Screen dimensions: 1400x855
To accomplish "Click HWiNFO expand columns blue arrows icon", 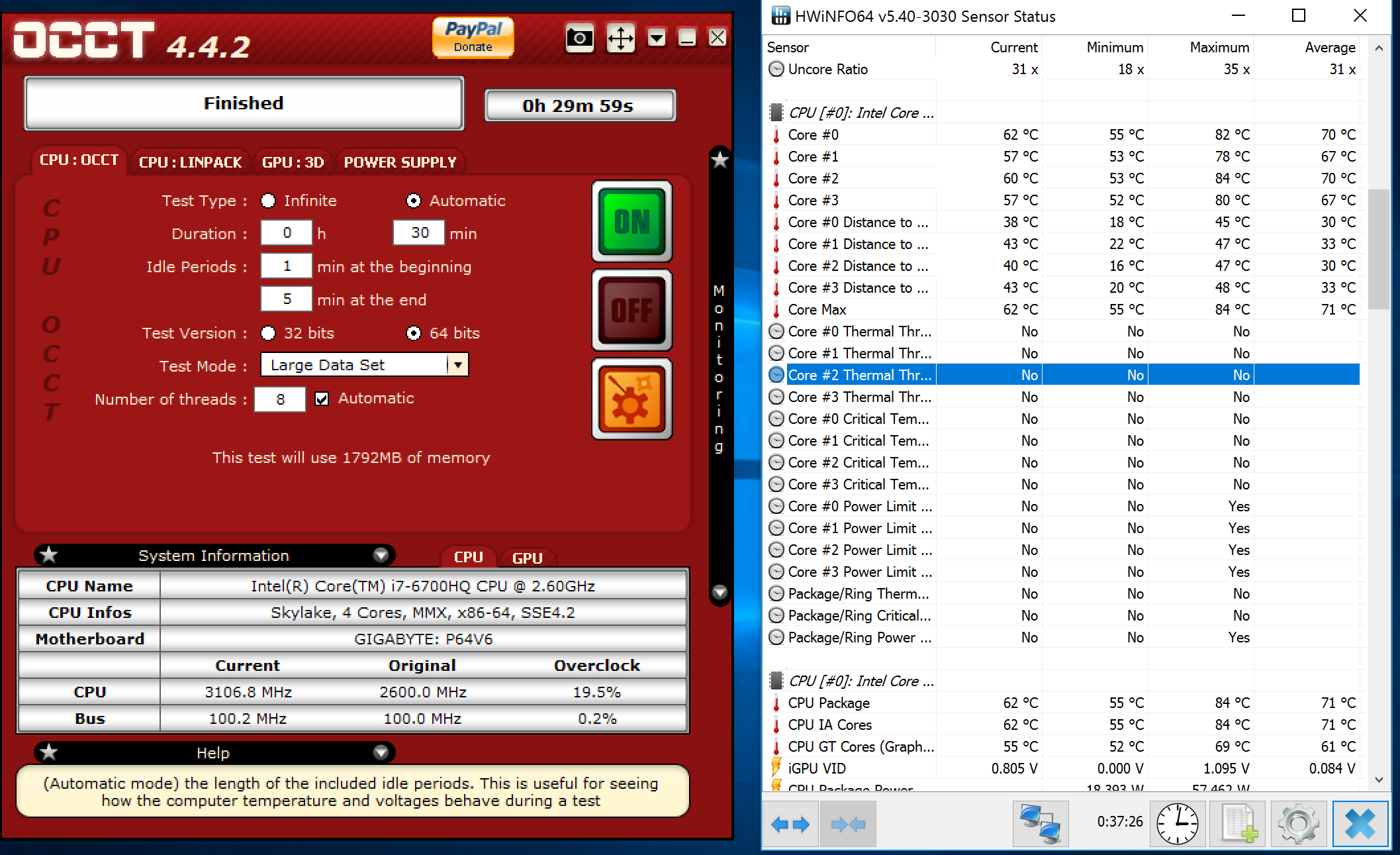I will point(791,824).
